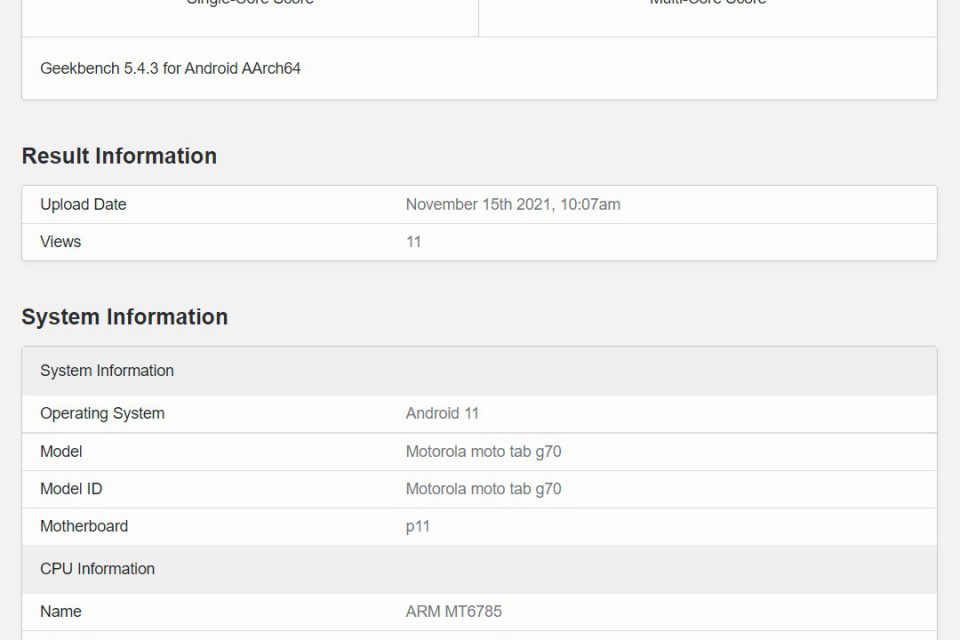
Task: Select the Model ID value Motorola moto tab g70
Action: tap(483, 489)
